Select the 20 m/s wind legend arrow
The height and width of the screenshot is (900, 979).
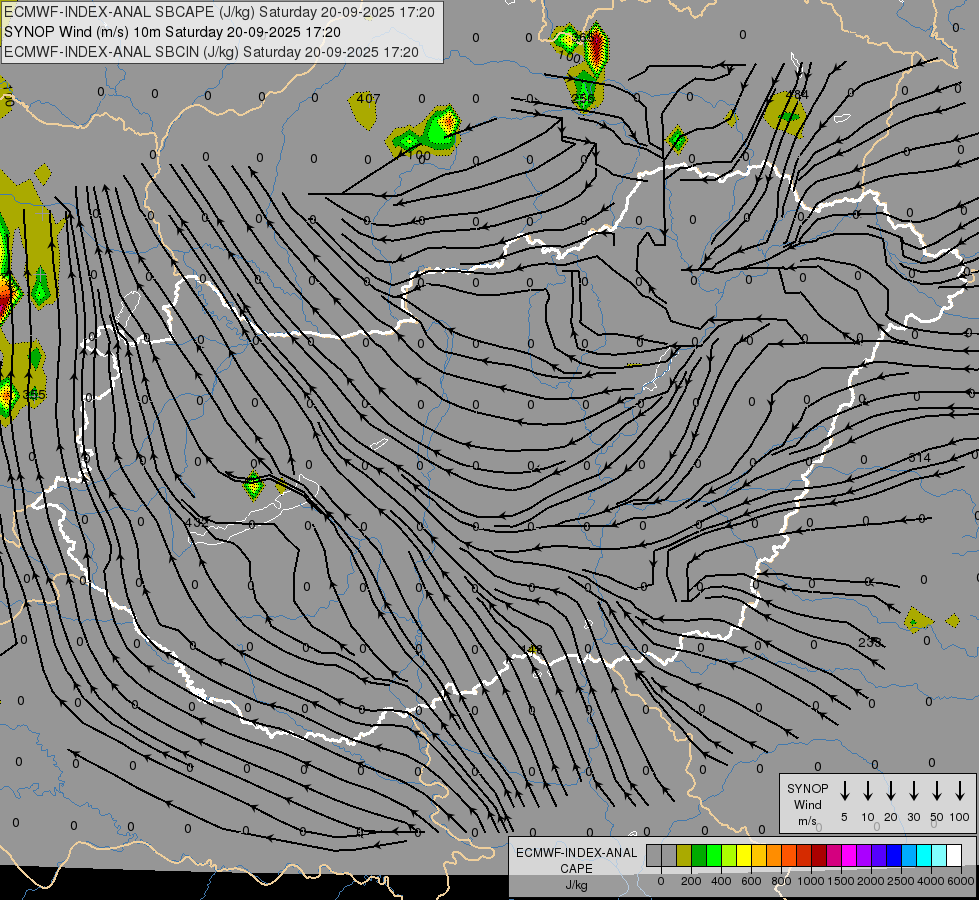(x=891, y=791)
